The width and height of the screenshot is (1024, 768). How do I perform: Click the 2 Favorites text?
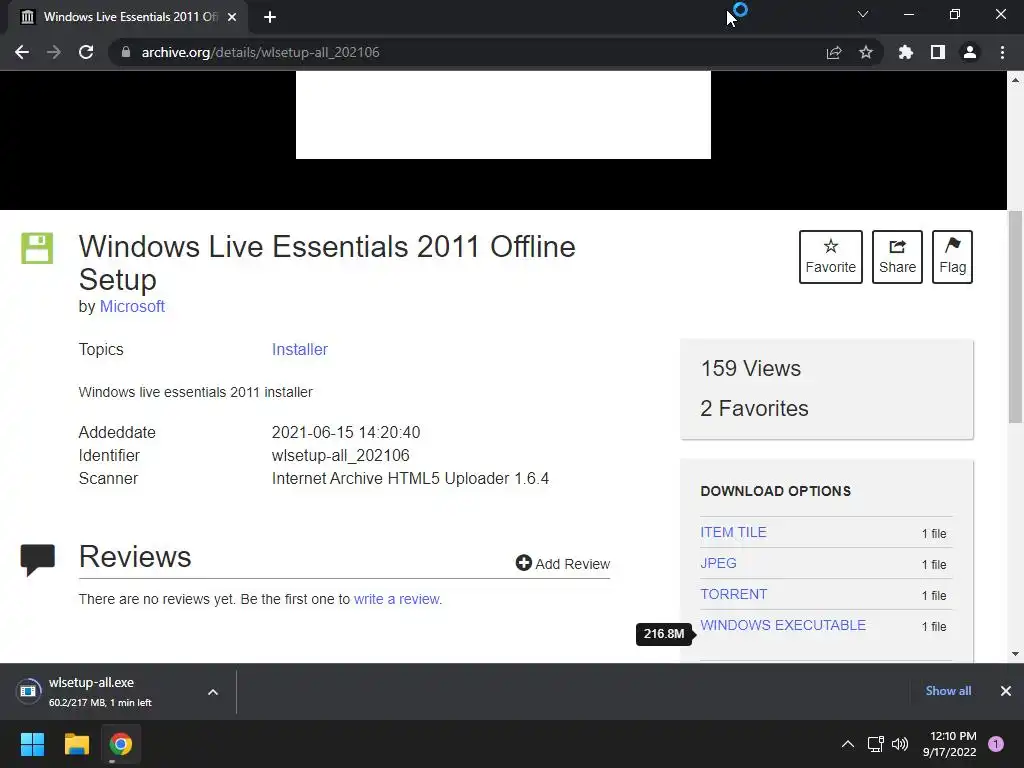[x=754, y=408]
